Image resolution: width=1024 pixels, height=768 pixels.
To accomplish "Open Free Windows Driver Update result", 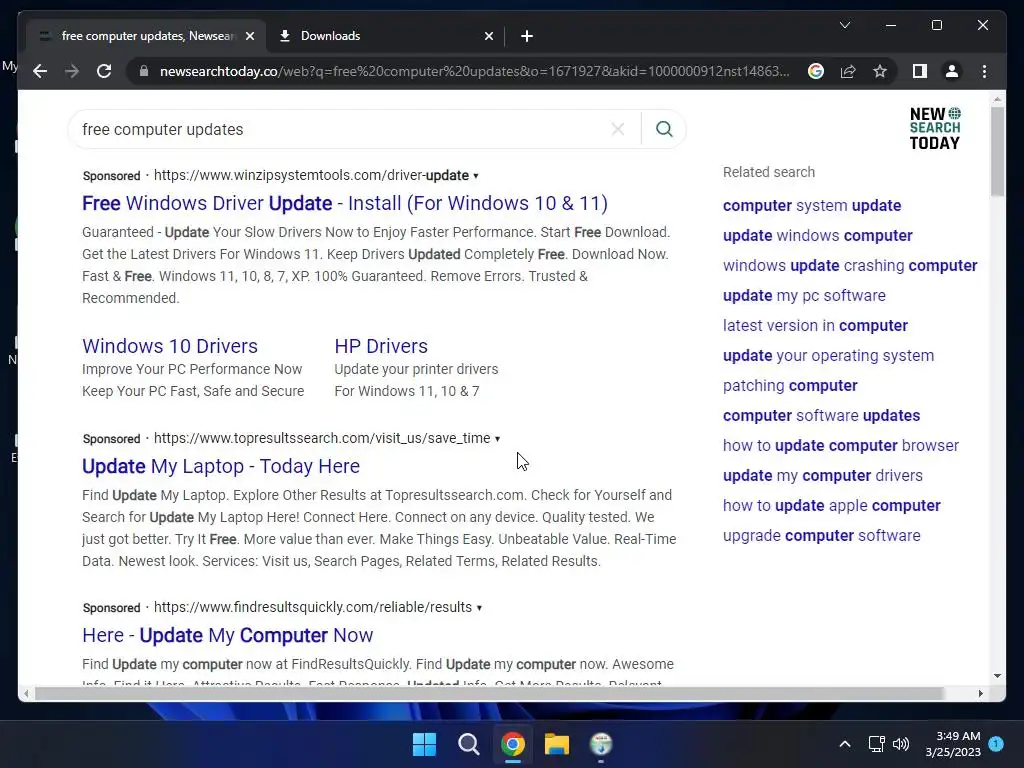I will click(345, 203).
